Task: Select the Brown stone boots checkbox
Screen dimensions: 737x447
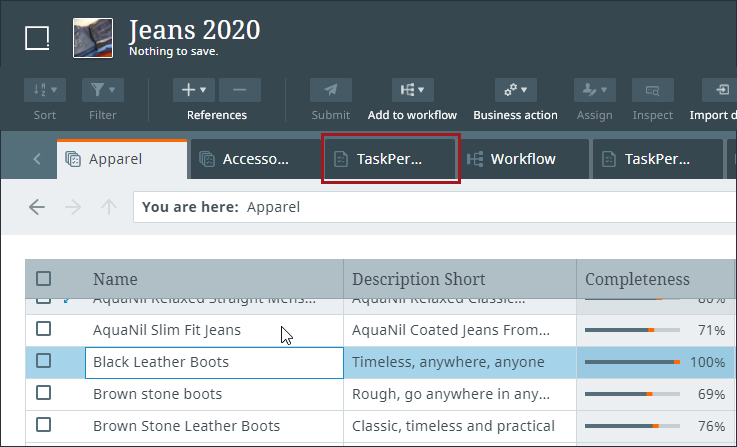Action: tap(44, 393)
